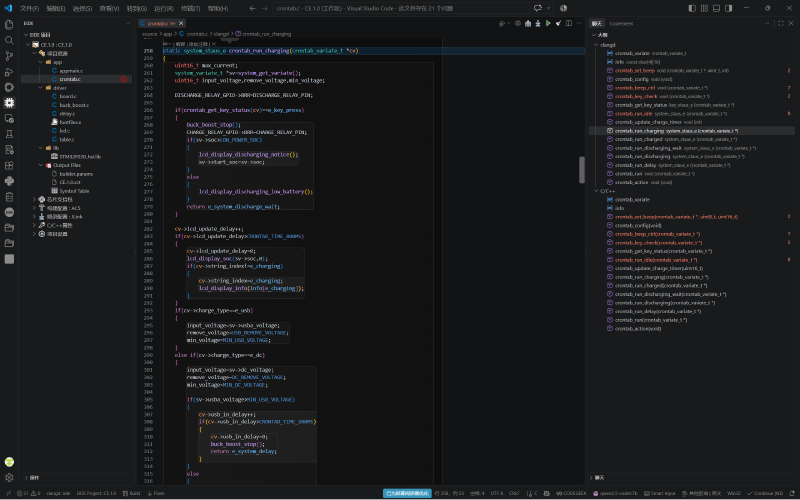The height and width of the screenshot is (500, 800).
Task: Select crontab_run_charged in outline list
Action: [638, 139]
